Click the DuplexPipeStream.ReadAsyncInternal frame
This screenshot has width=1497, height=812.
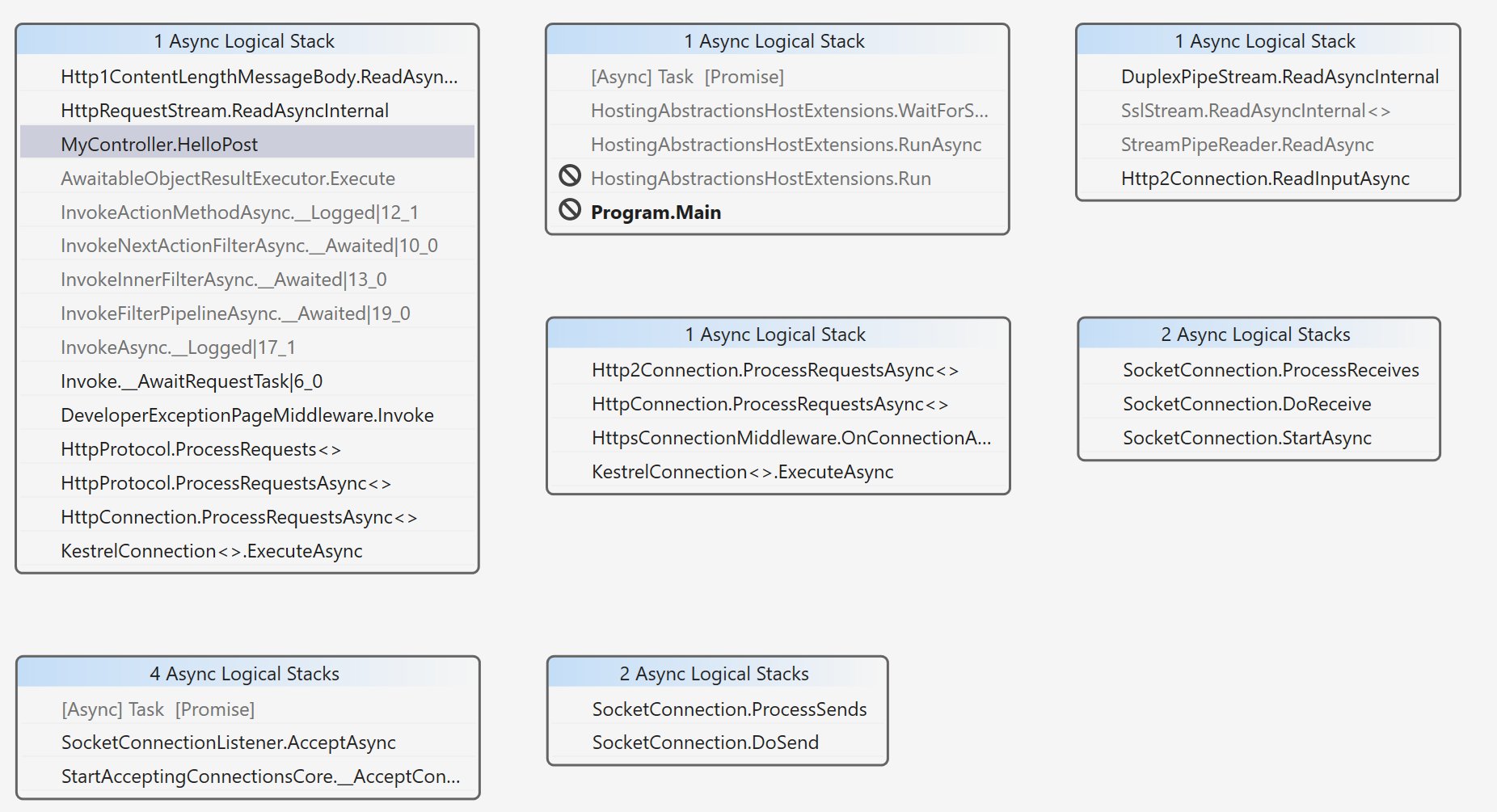(1267, 77)
